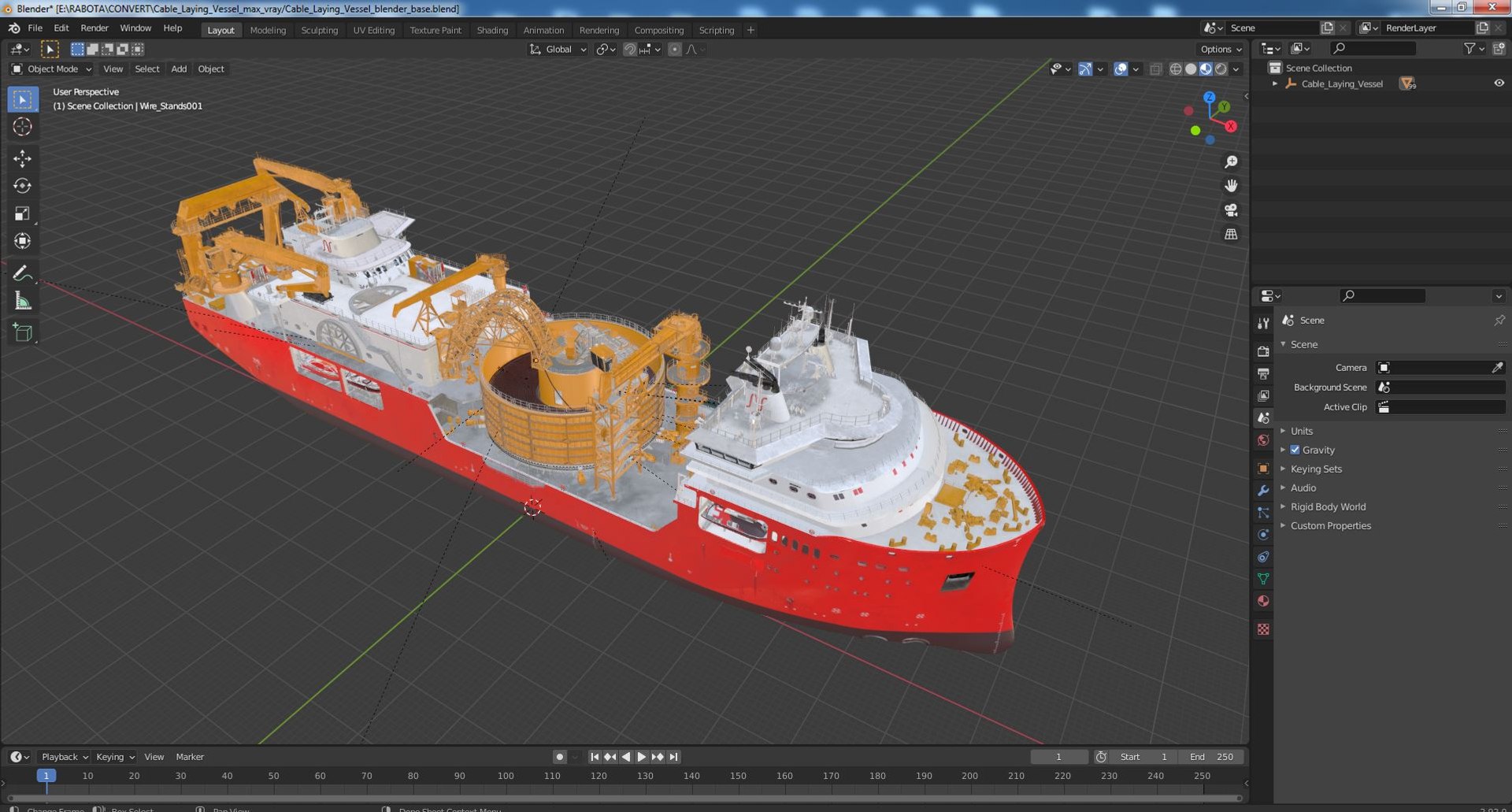
Task: Toggle X-ray display in viewport header
Action: 1155,69
